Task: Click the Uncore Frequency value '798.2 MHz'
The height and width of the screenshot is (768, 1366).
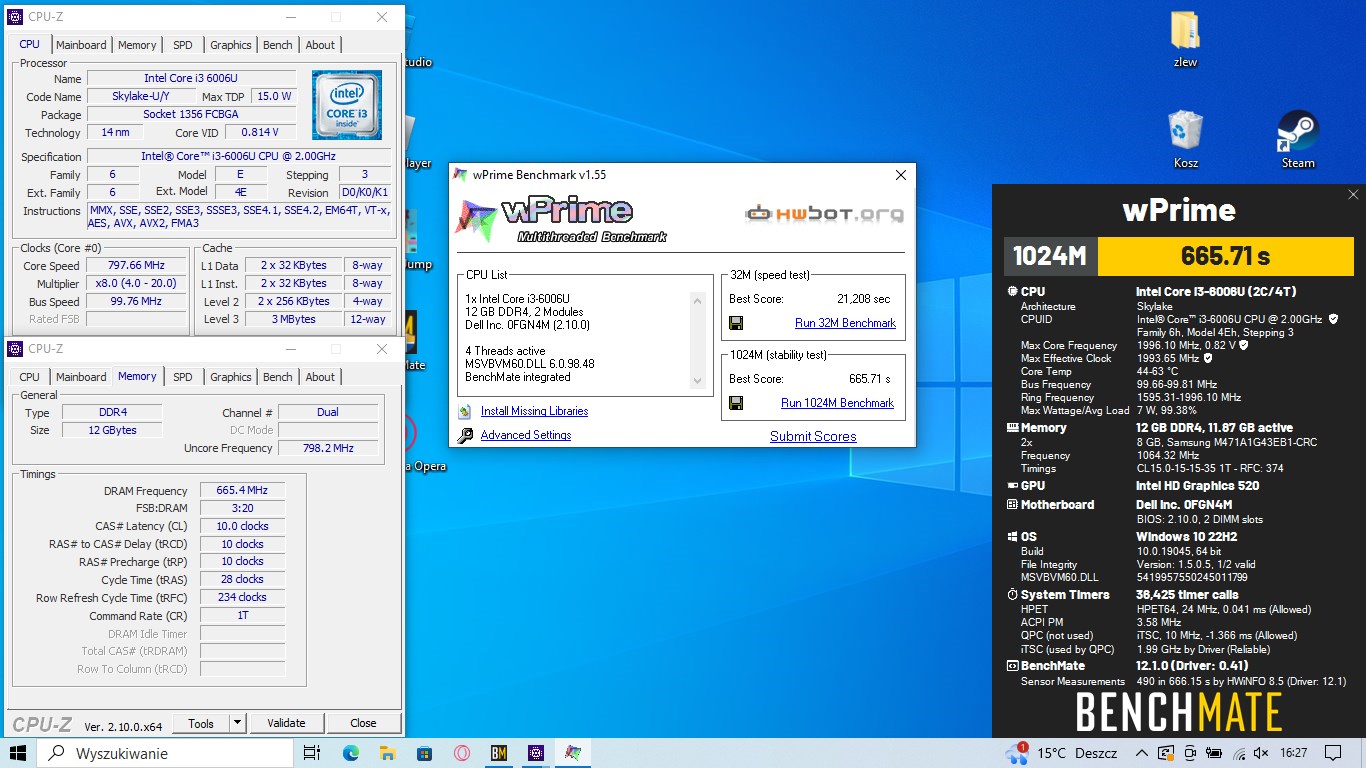Action: pyautogui.click(x=328, y=448)
